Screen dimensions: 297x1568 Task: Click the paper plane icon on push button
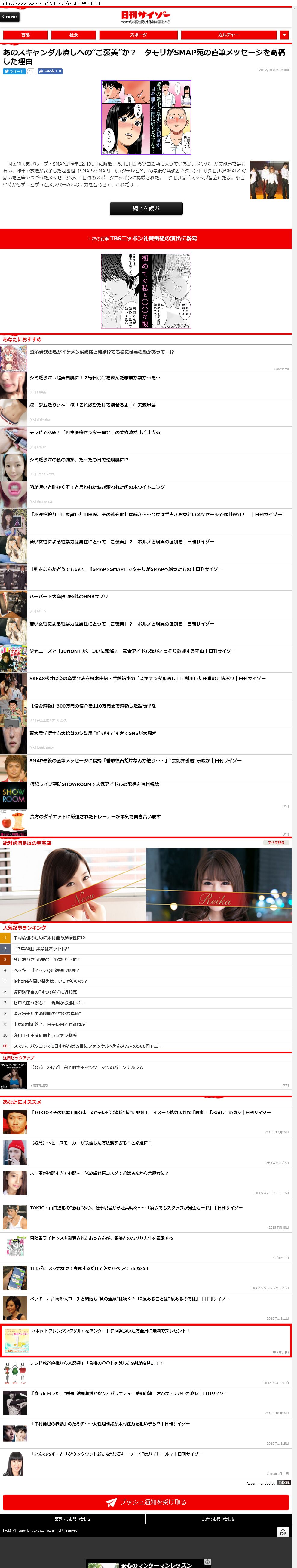(111, 1502)
